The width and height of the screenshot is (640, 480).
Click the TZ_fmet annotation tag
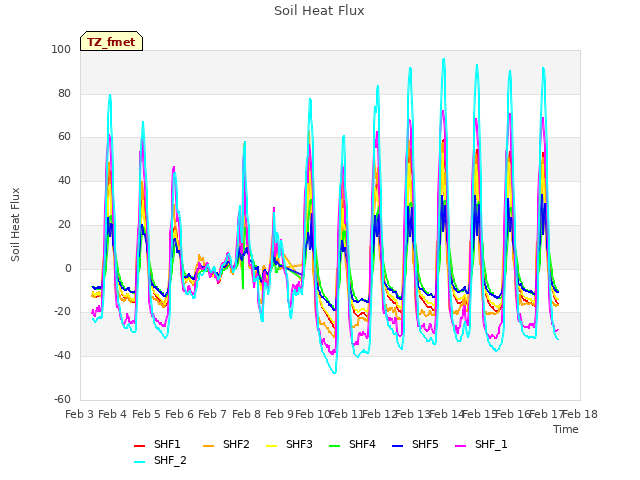pos(111,41)
